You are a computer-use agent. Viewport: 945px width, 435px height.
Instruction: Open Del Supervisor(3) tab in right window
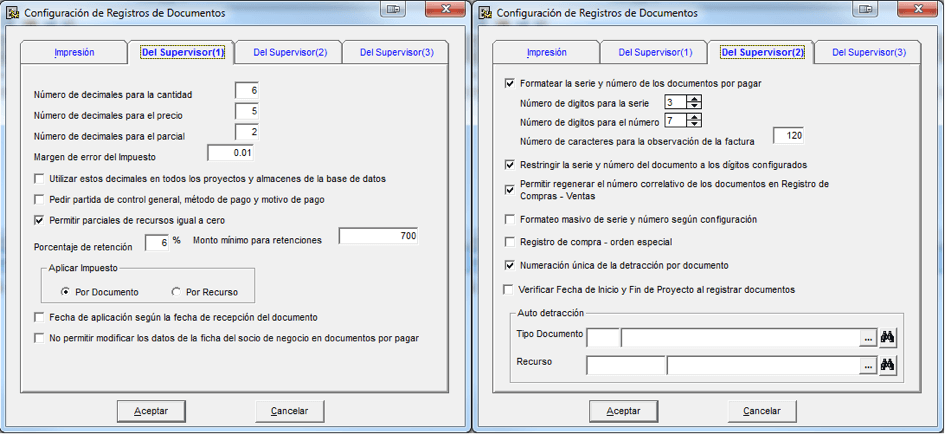pos(868,52)
